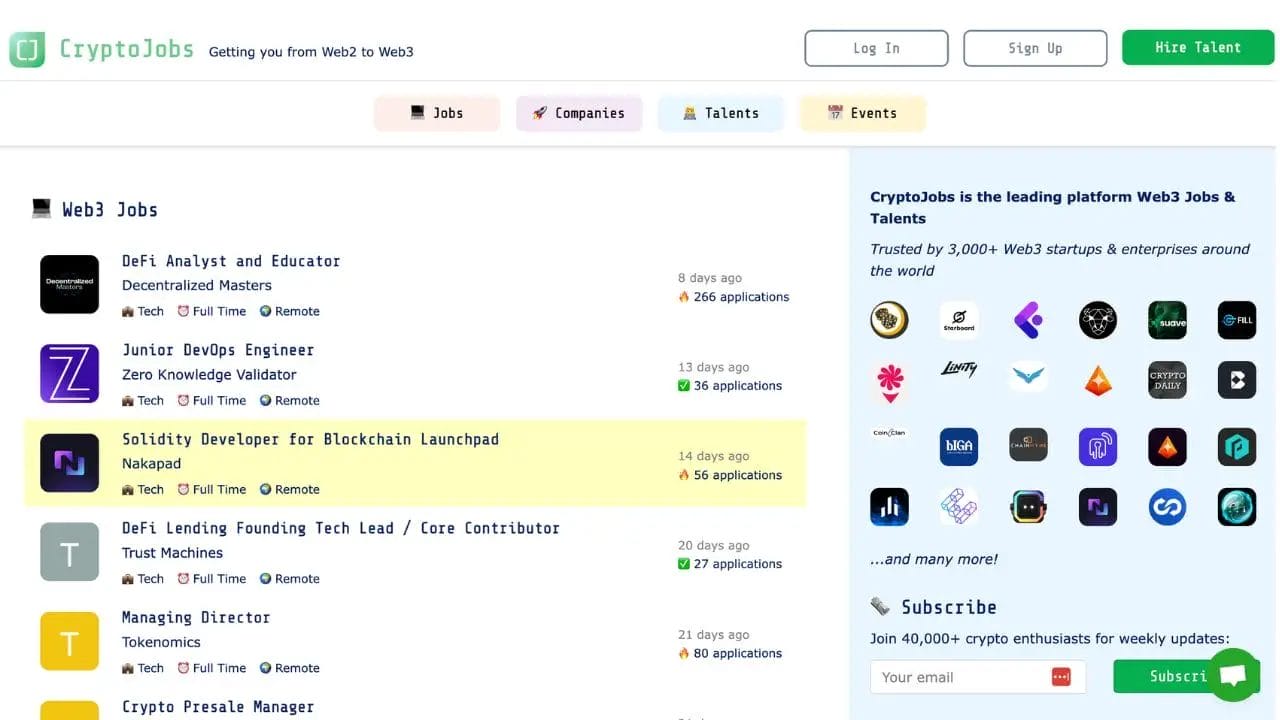Click the Linity partner logo
1280x720 pixels.
click(x=959, y=369)
